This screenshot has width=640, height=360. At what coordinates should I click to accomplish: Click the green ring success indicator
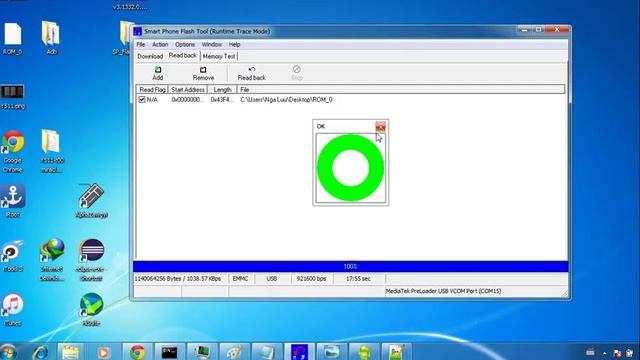point(351,168)
